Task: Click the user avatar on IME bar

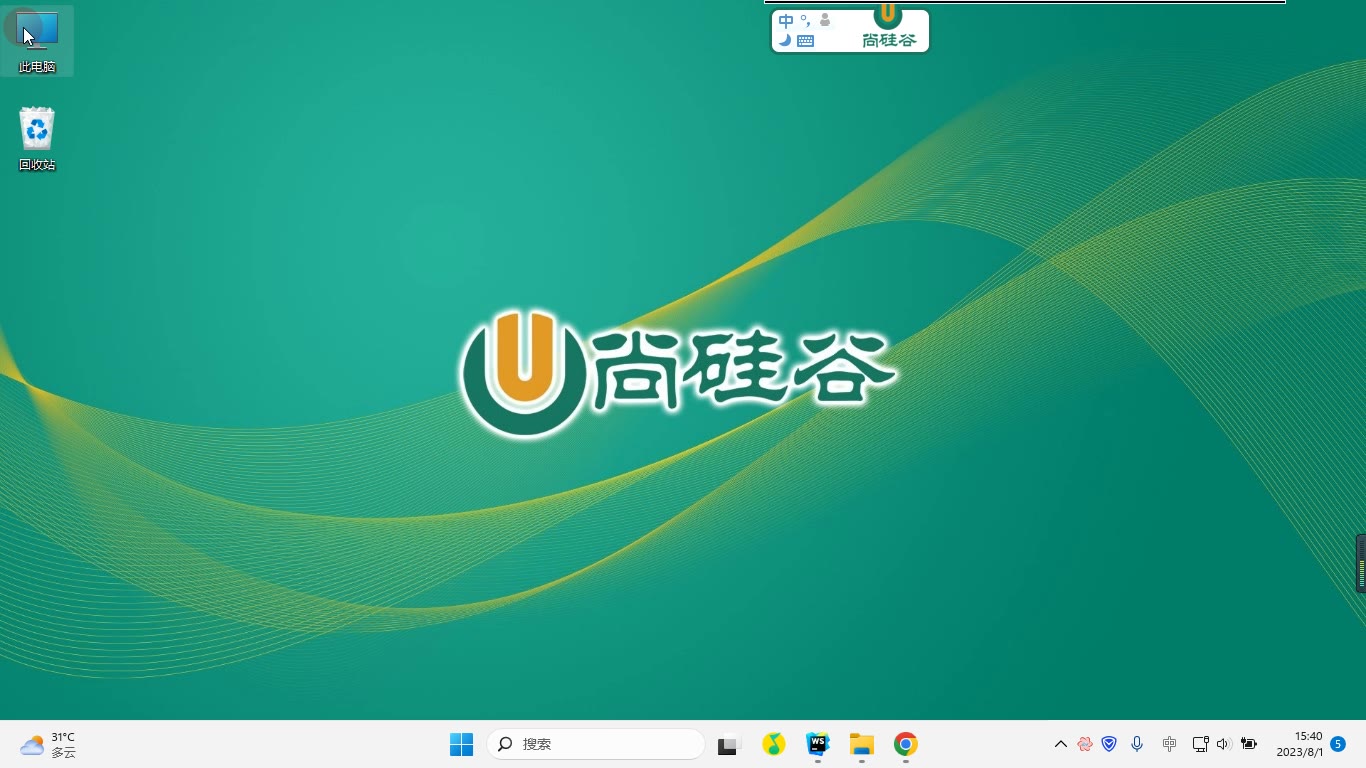Action: point(825,20)
